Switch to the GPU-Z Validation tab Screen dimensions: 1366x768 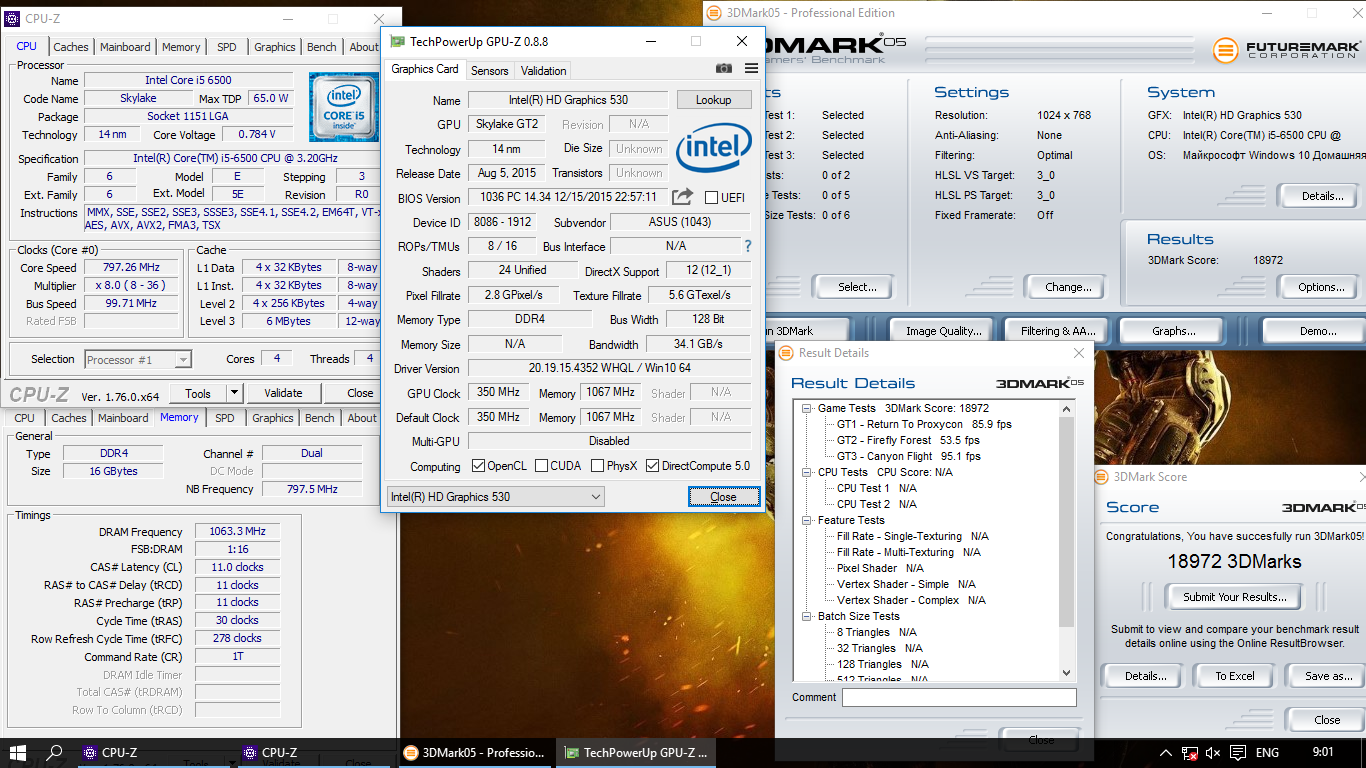click(543, 70)
